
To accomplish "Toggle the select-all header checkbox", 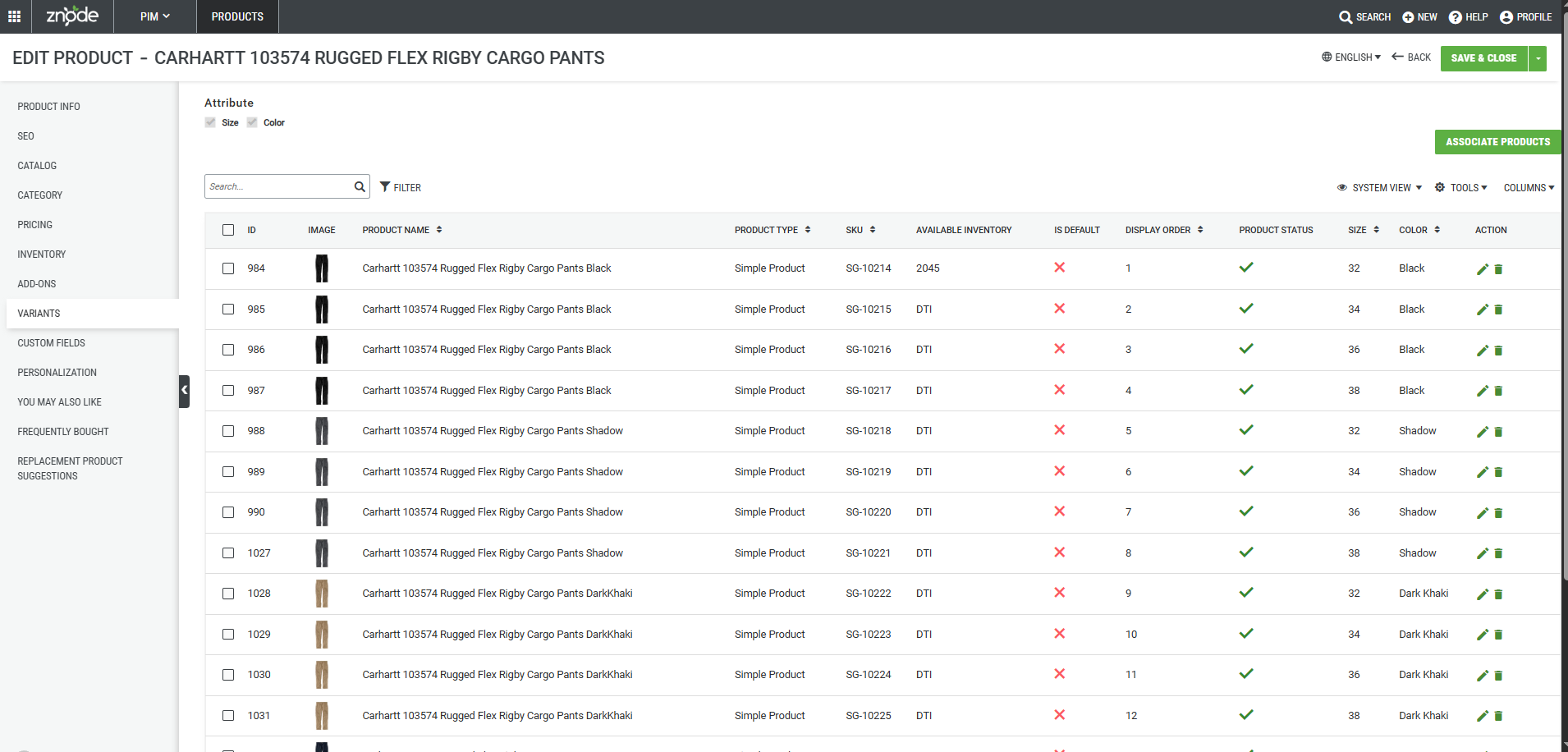I will [228, 230].
